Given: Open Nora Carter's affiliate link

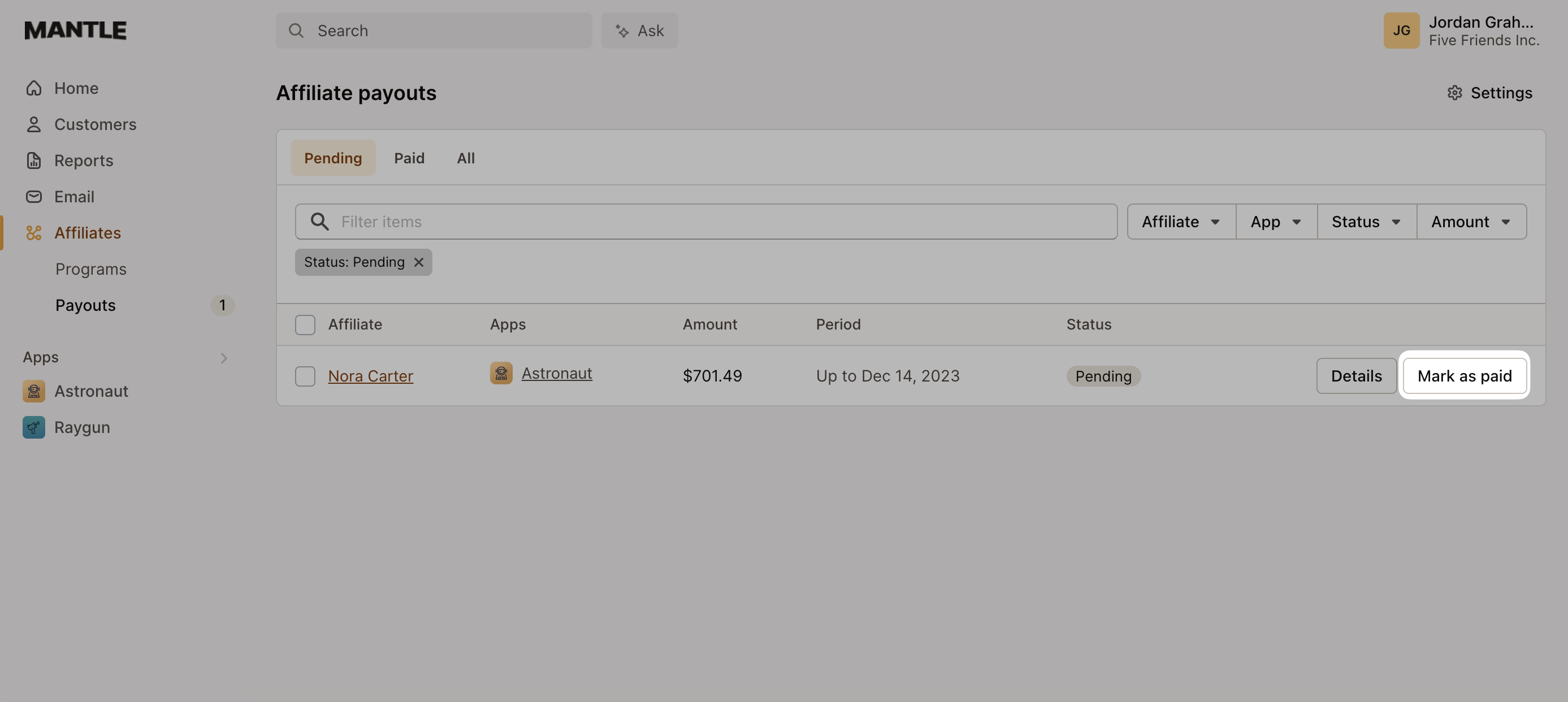Looking at the screenshot, I should tap(370, 376).
